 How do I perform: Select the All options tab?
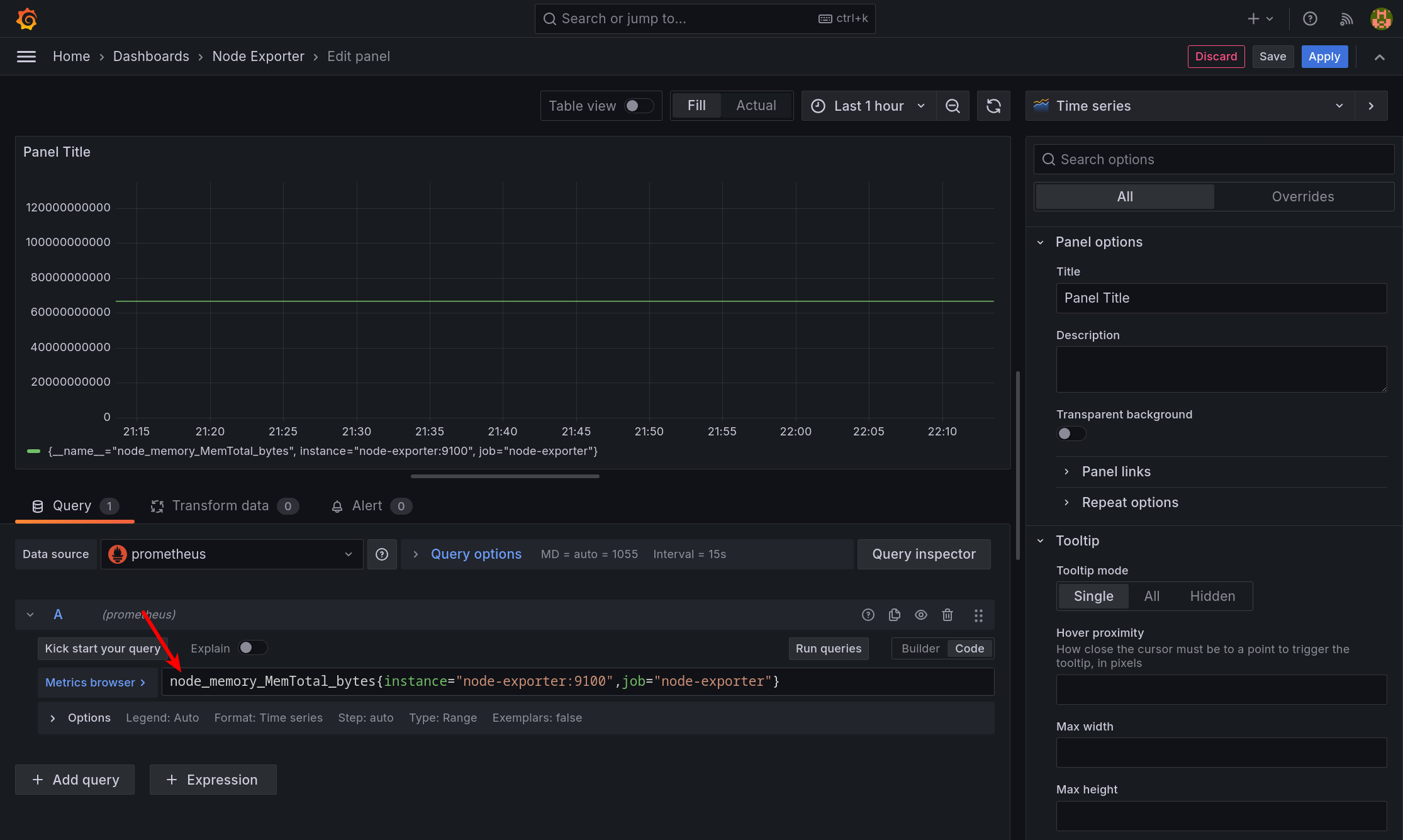(x=1125, y=197)
